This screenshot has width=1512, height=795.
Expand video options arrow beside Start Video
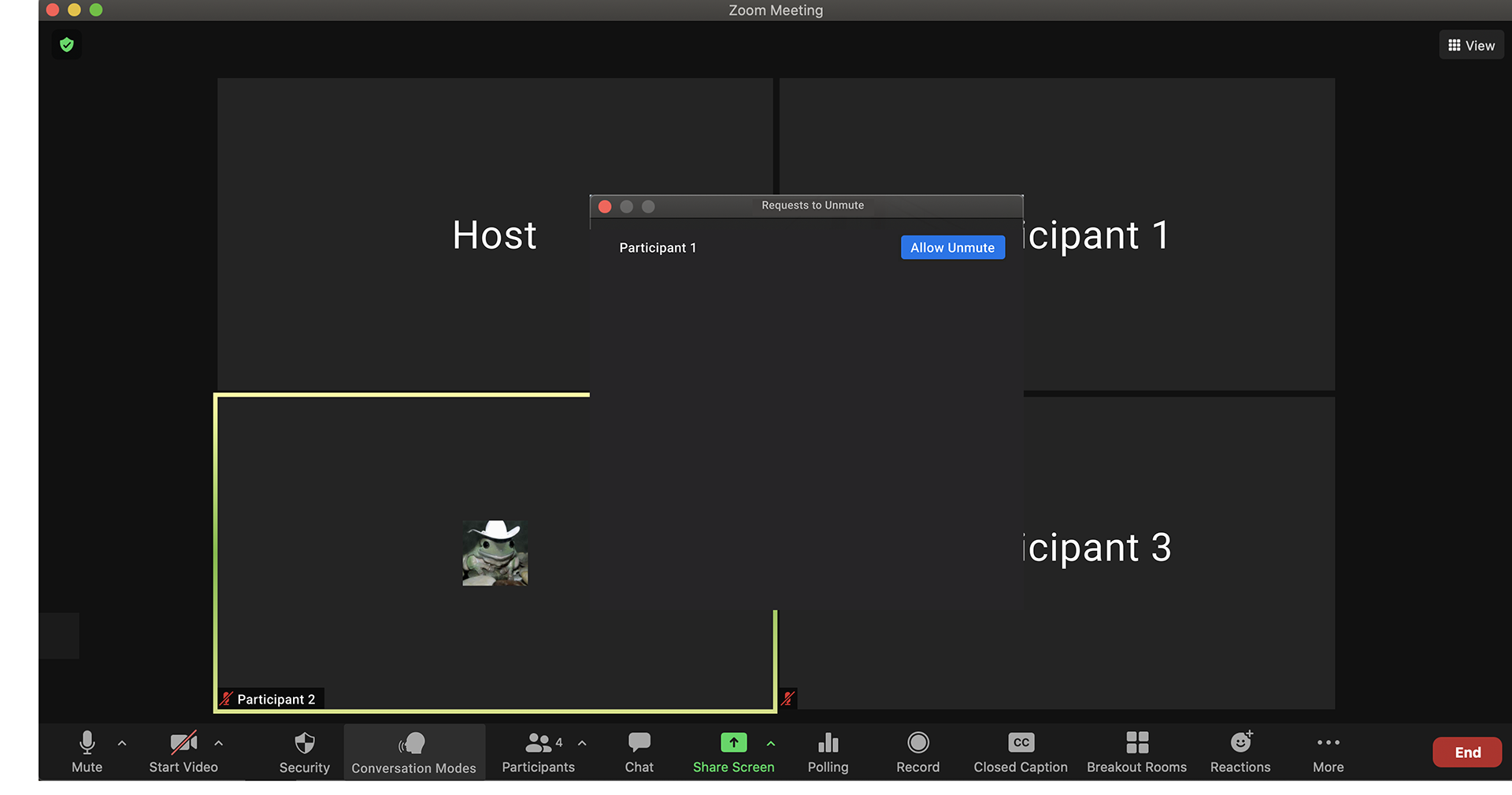219,743
